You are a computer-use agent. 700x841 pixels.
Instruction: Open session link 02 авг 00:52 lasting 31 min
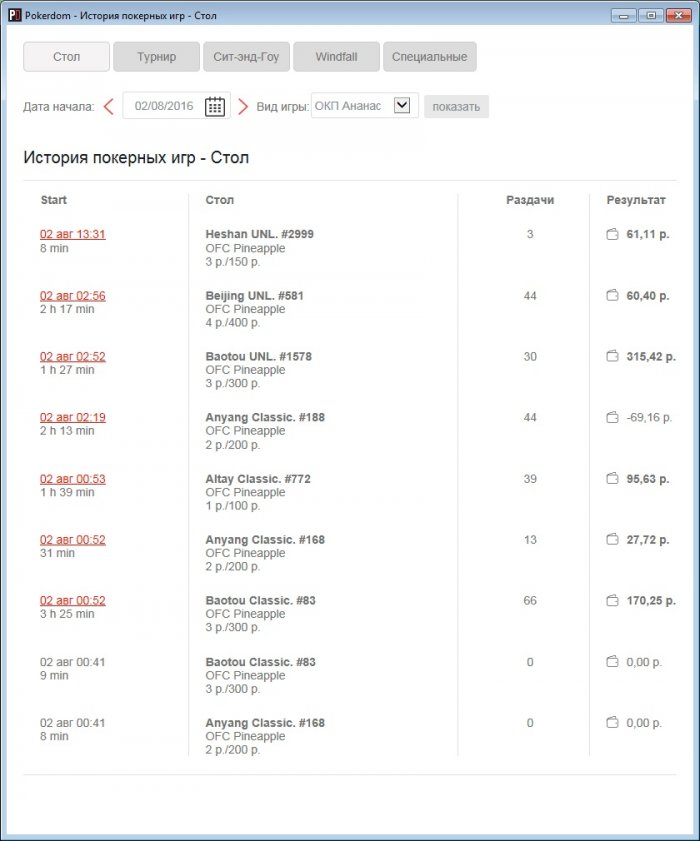(x=72, y=540)
